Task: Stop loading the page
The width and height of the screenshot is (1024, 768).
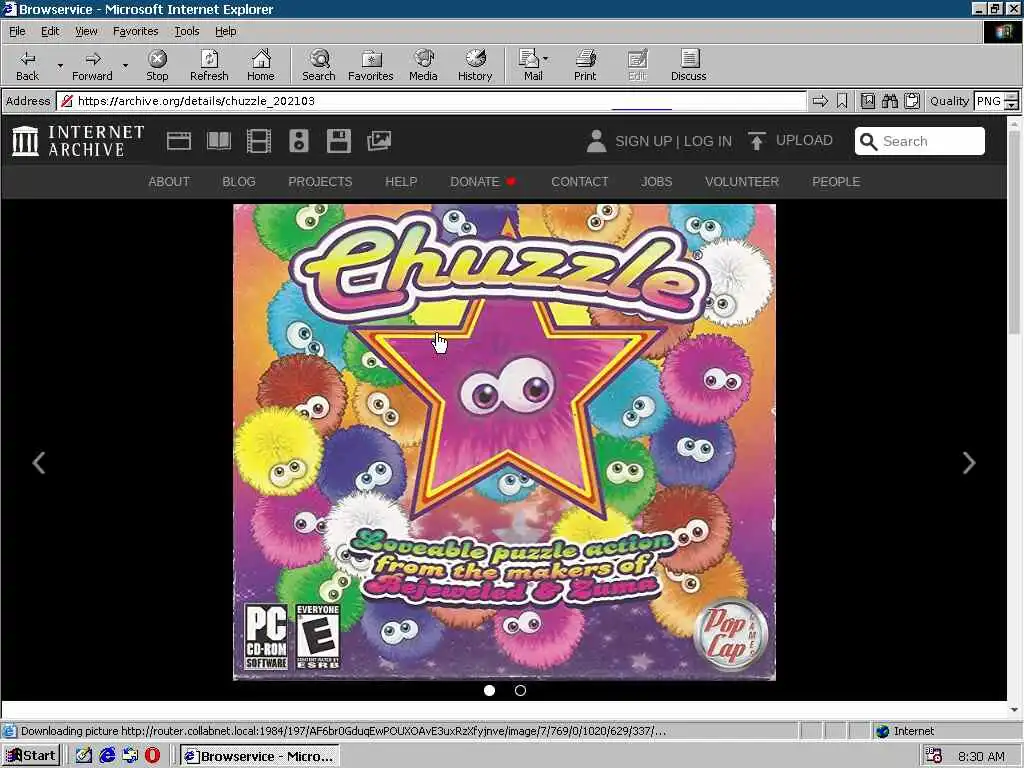Action: pos(157,65)
